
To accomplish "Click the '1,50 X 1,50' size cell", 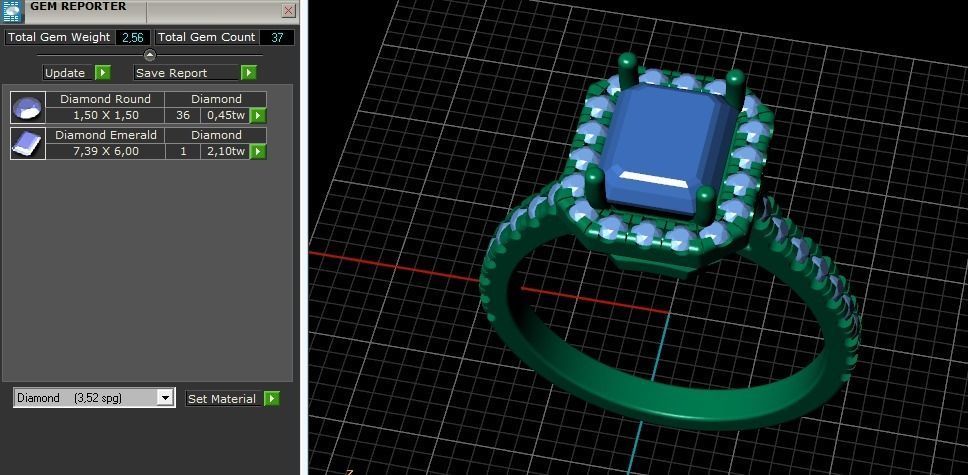I will [106, 115].
